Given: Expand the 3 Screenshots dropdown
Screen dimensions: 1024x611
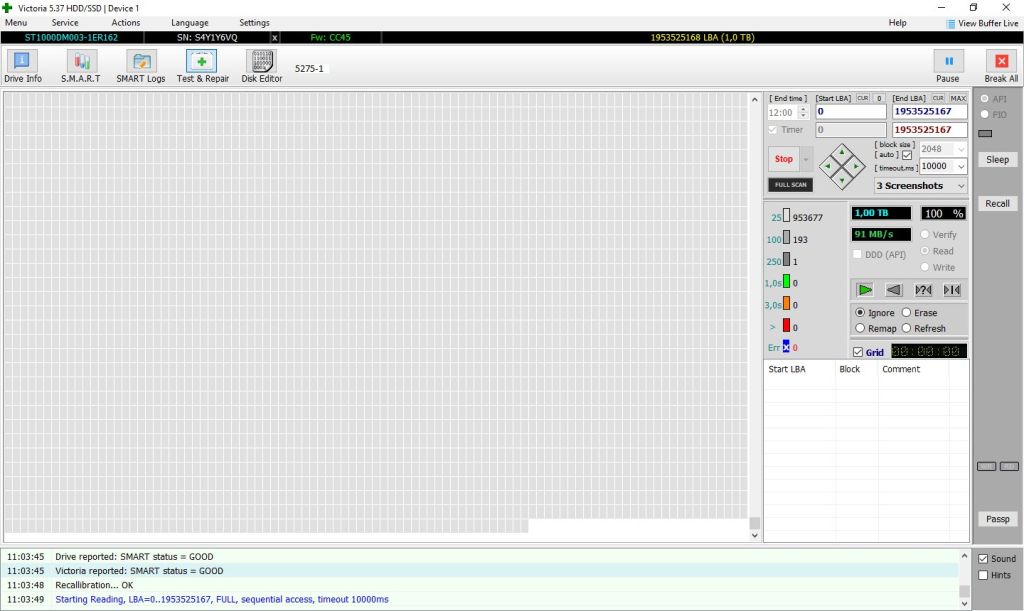Looking at the screenshot, I should tap(920, 185).
